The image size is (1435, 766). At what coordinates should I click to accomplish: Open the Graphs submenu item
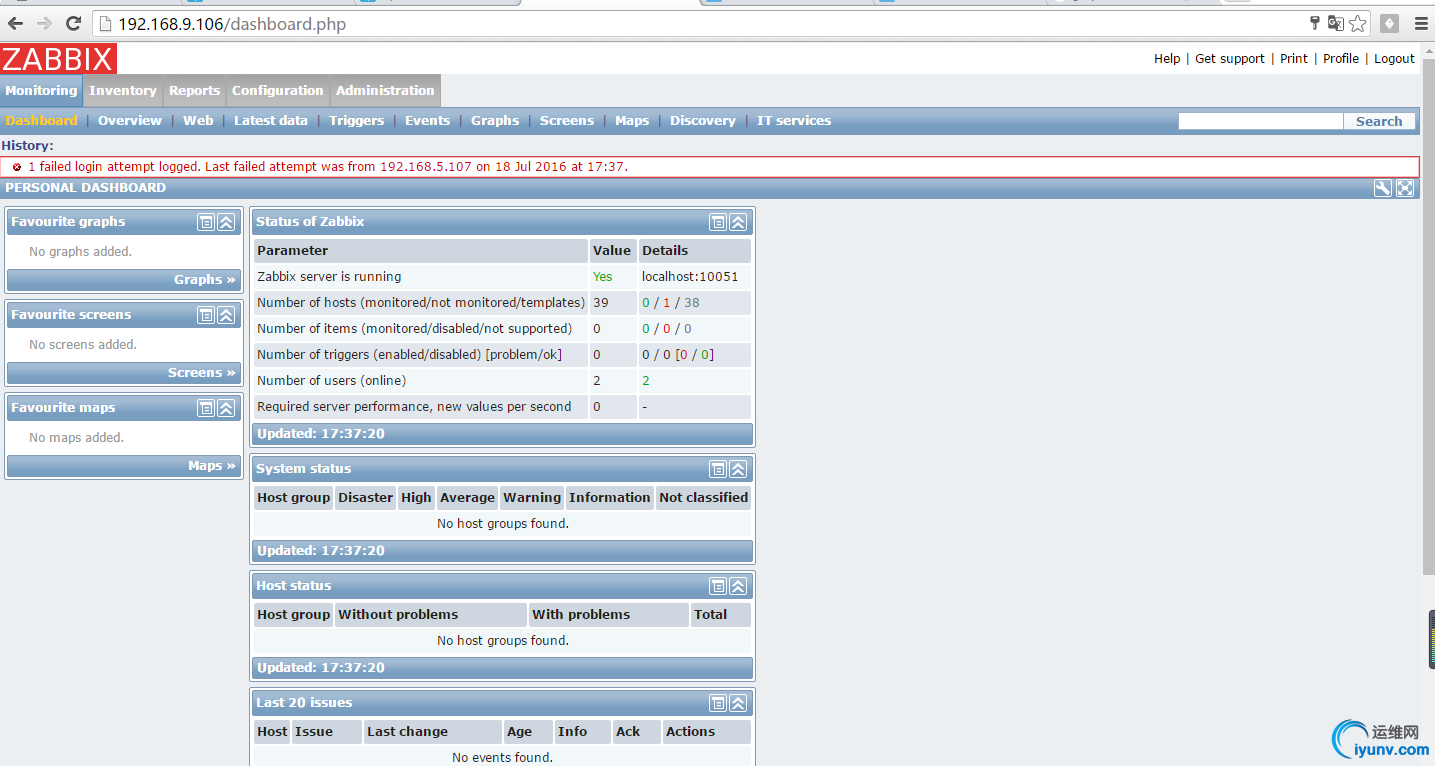pyautogui.click(x=495, y=121)
